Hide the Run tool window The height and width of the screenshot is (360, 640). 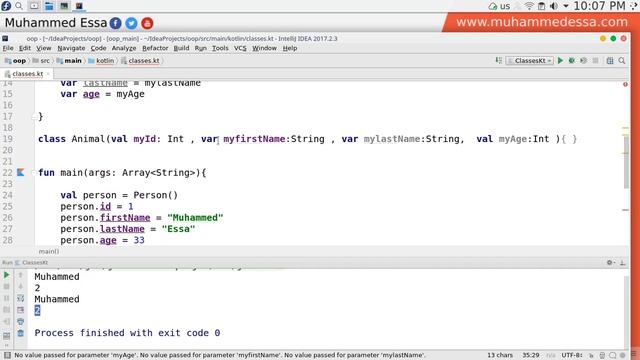point(622,262)
